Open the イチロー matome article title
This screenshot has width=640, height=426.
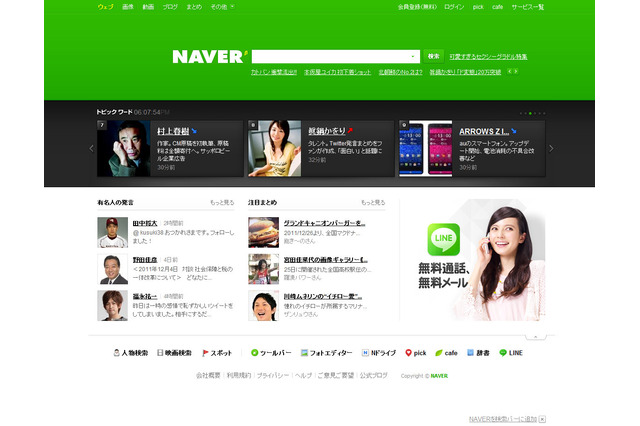click(323, 296)
